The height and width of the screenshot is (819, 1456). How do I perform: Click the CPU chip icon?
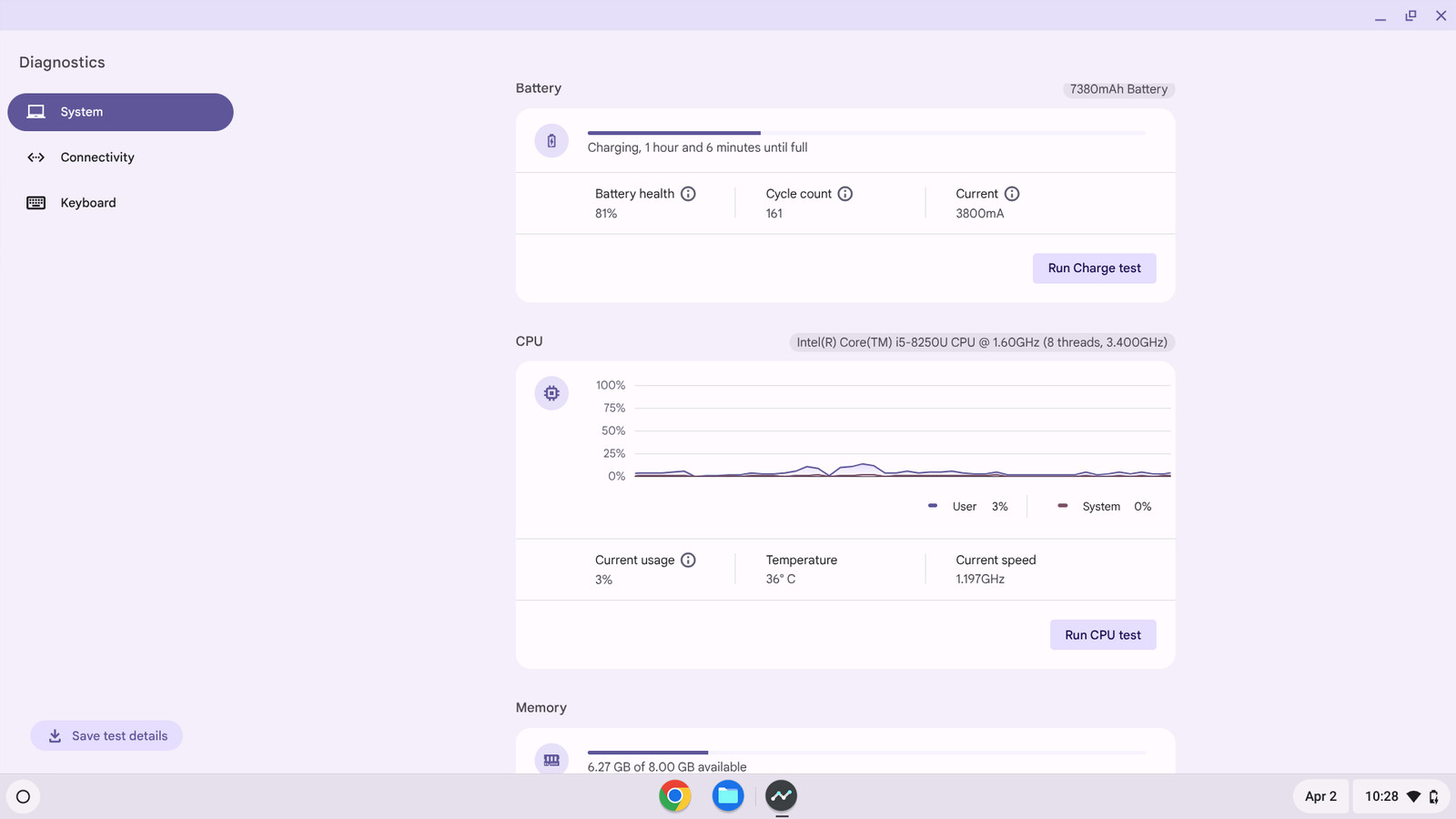pyautogui.click(x=551, y=393)
